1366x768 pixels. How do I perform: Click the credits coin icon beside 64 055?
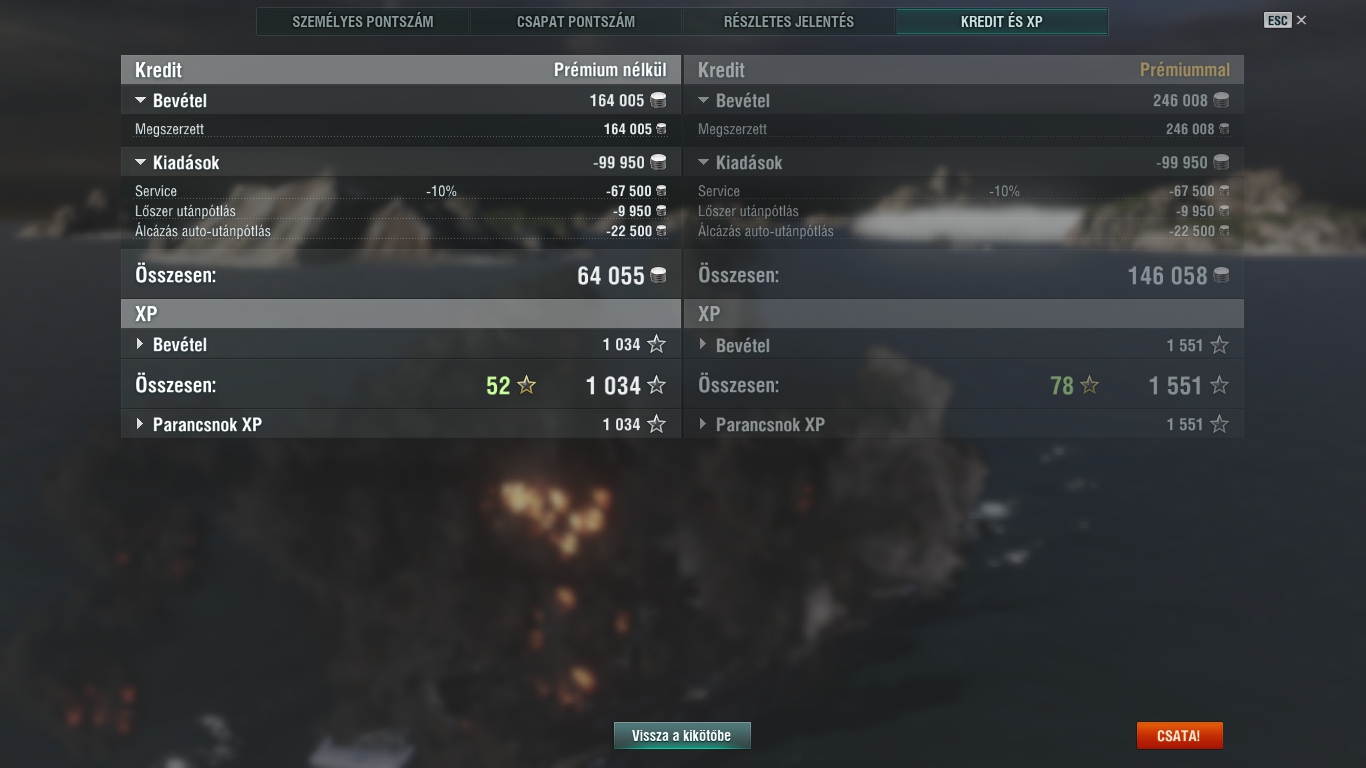[x=659, y=275]
